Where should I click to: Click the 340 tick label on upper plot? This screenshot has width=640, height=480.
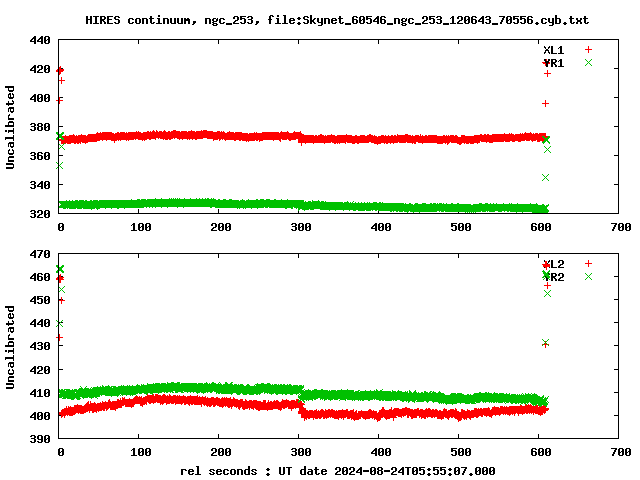[40, 185]
